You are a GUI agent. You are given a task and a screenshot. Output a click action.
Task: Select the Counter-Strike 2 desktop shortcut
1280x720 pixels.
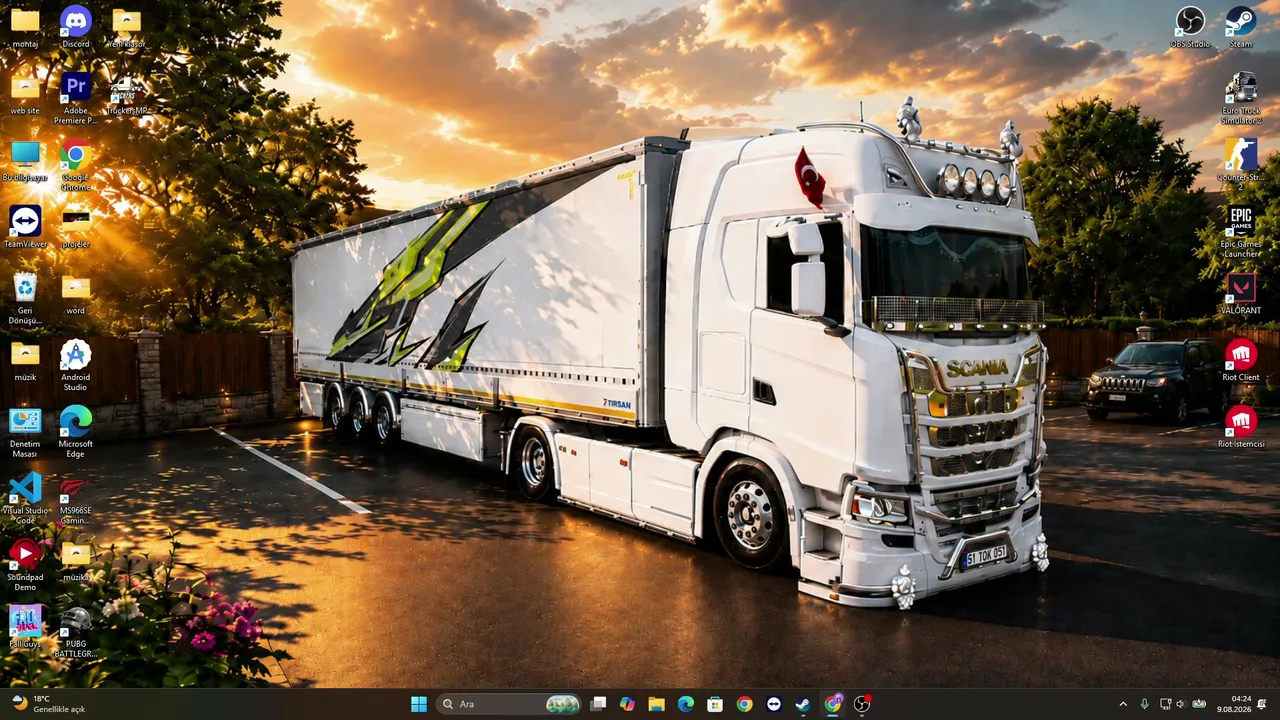pyautogui.click(x=1241, y=166)
